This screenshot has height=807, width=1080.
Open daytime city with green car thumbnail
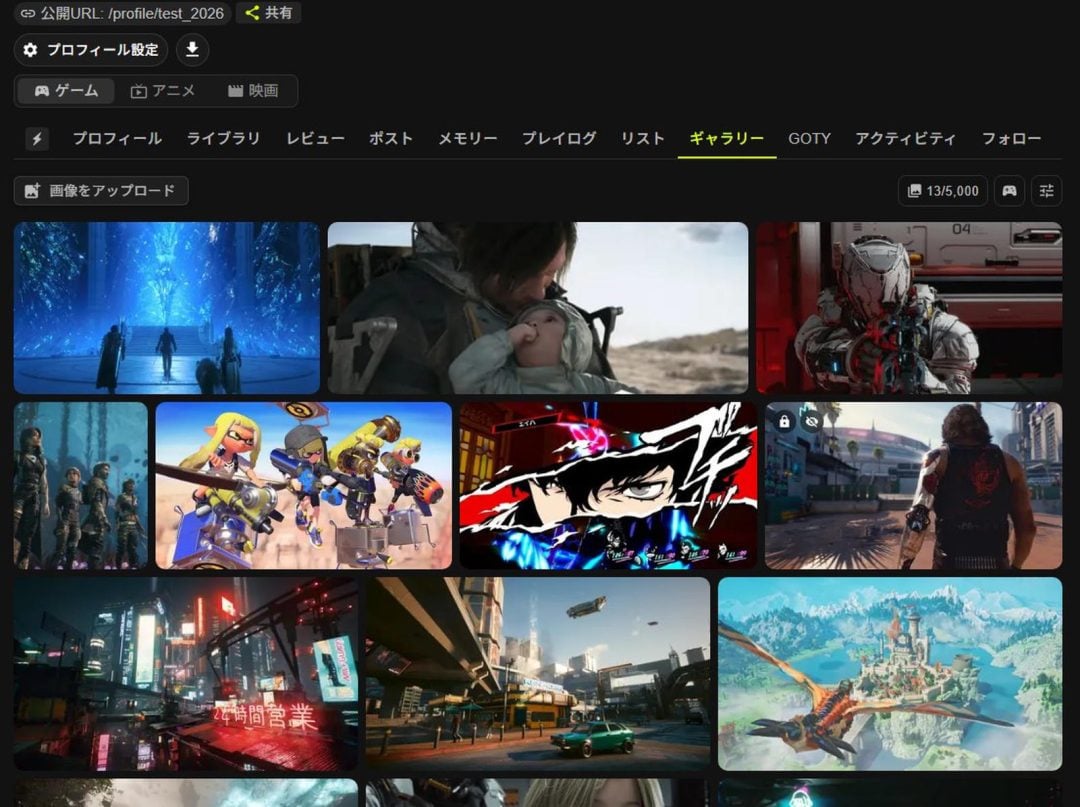tap(538, 674)
